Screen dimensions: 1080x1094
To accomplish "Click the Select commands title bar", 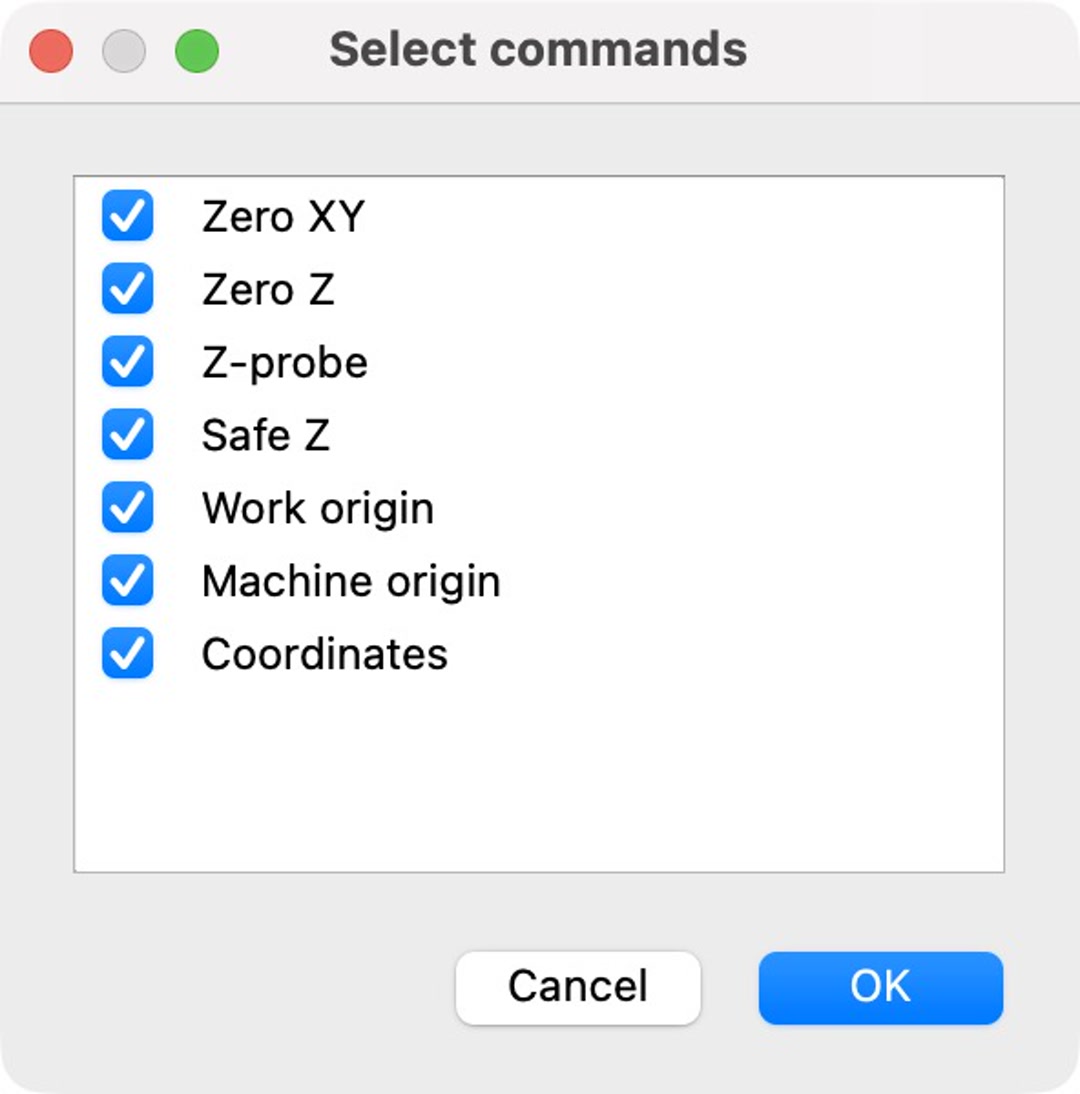I will tap(540, 49).
